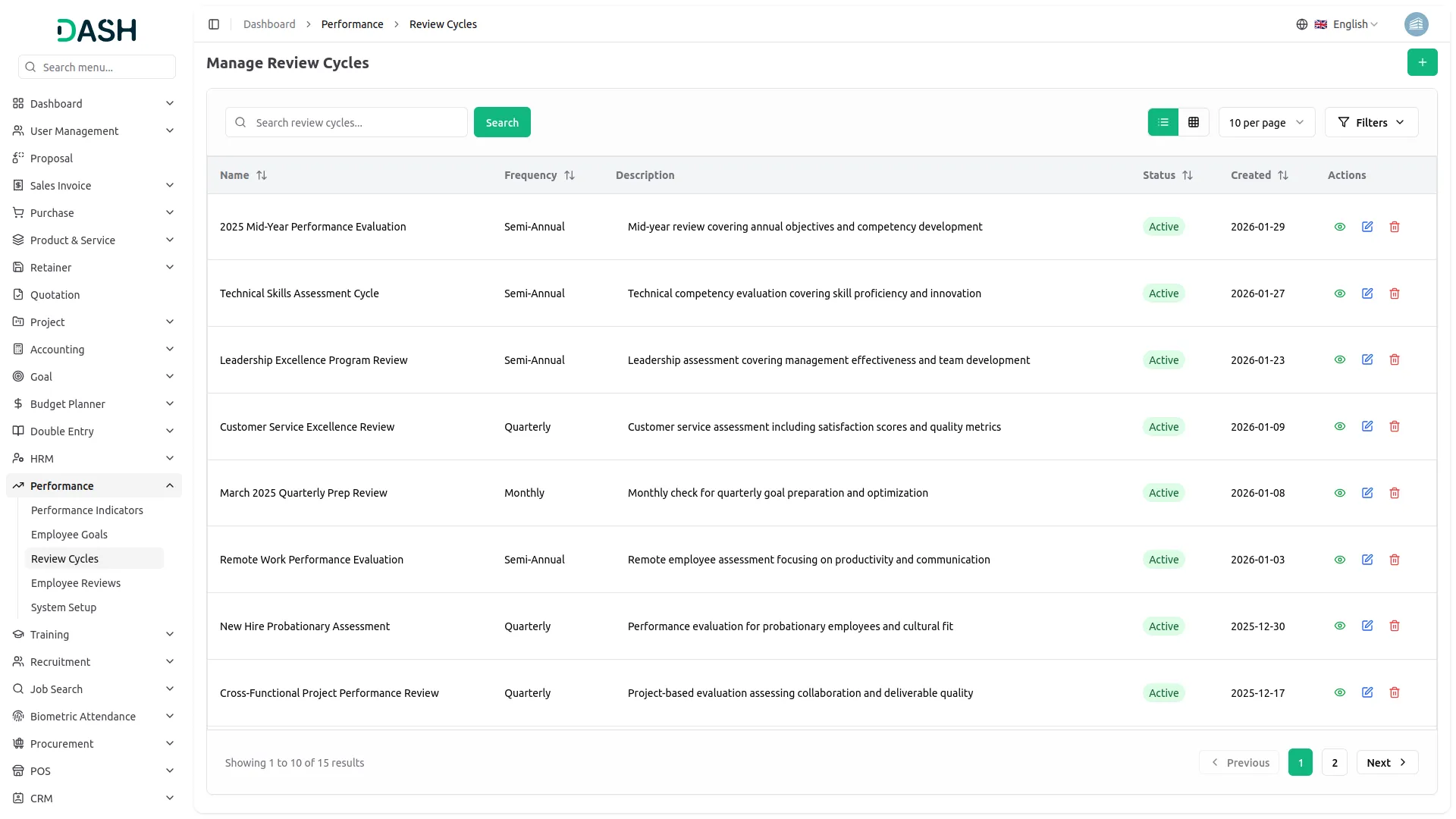Image resolution: width=1456 pixels, height=819 pixels.
Task: Toggle the Status column sort arrows
Action: (1188, 175)
